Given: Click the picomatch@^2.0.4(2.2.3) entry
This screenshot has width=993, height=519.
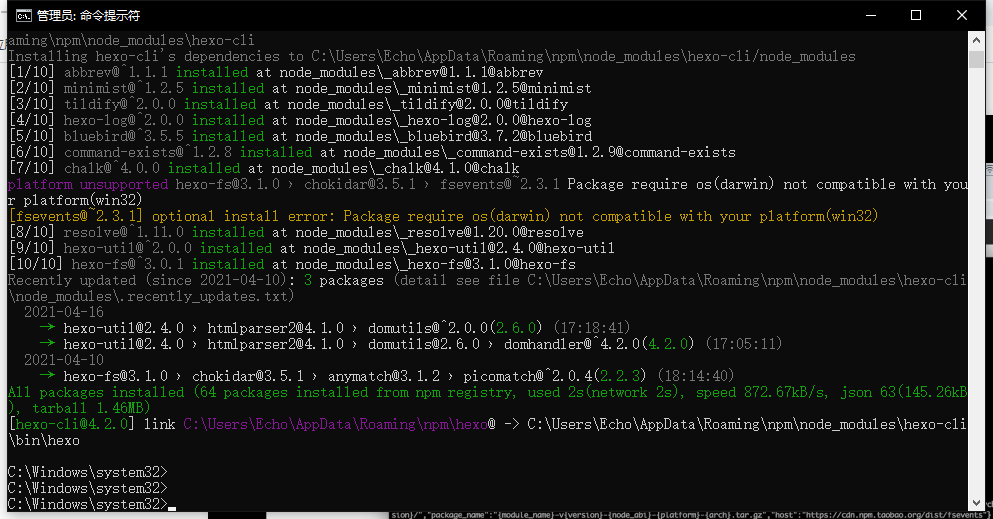Looking at the screenshot, I should pyautogui.click(x=555, y=376).
